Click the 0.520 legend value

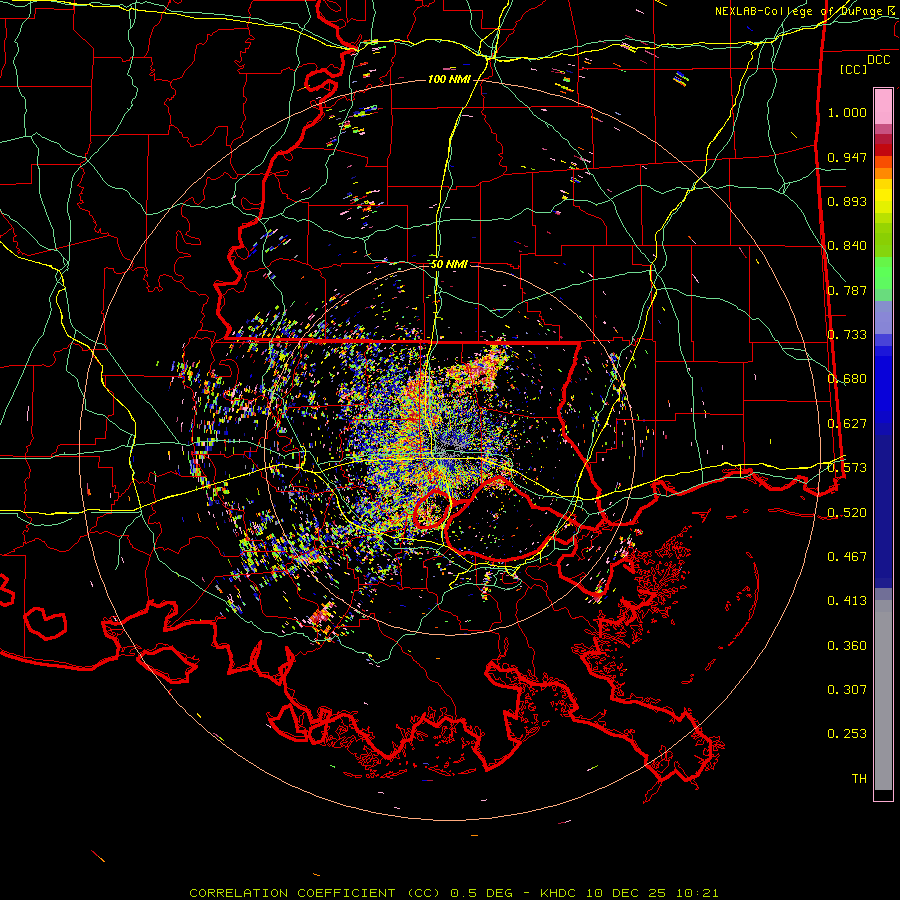pos(847,513)
